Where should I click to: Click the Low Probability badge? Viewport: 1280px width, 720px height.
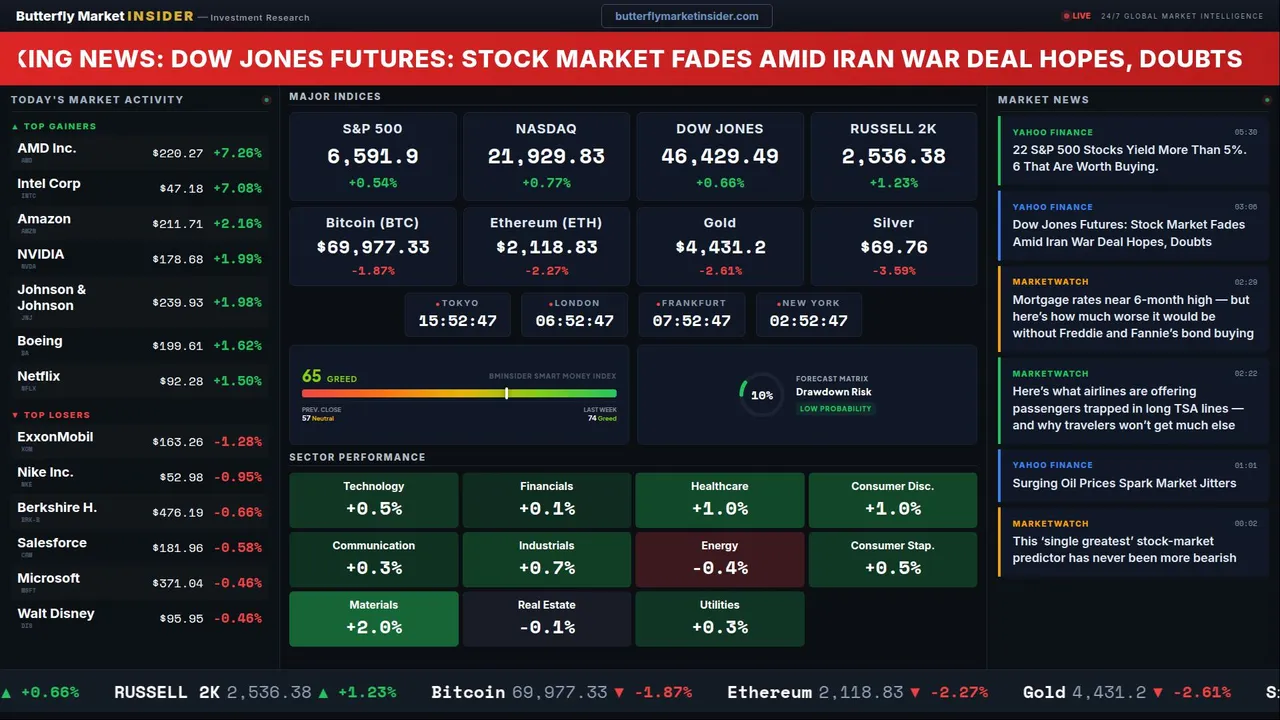pyautogui.click(x=835, y=409)
